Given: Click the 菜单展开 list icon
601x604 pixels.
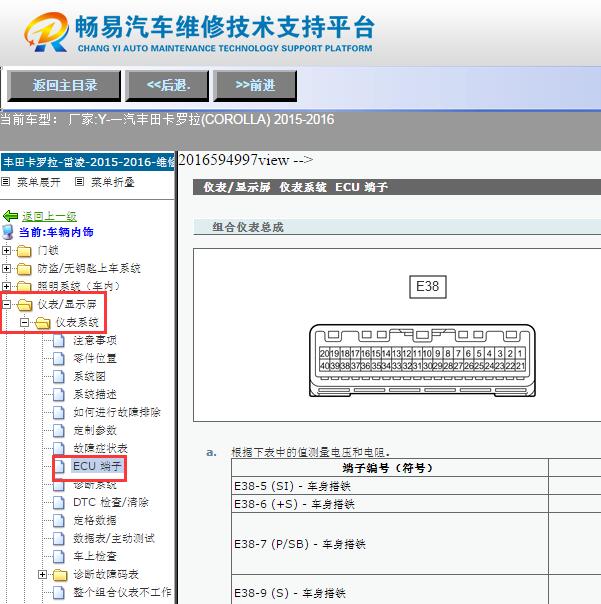Looking at the screenshot, I should (x=5, y=181).
